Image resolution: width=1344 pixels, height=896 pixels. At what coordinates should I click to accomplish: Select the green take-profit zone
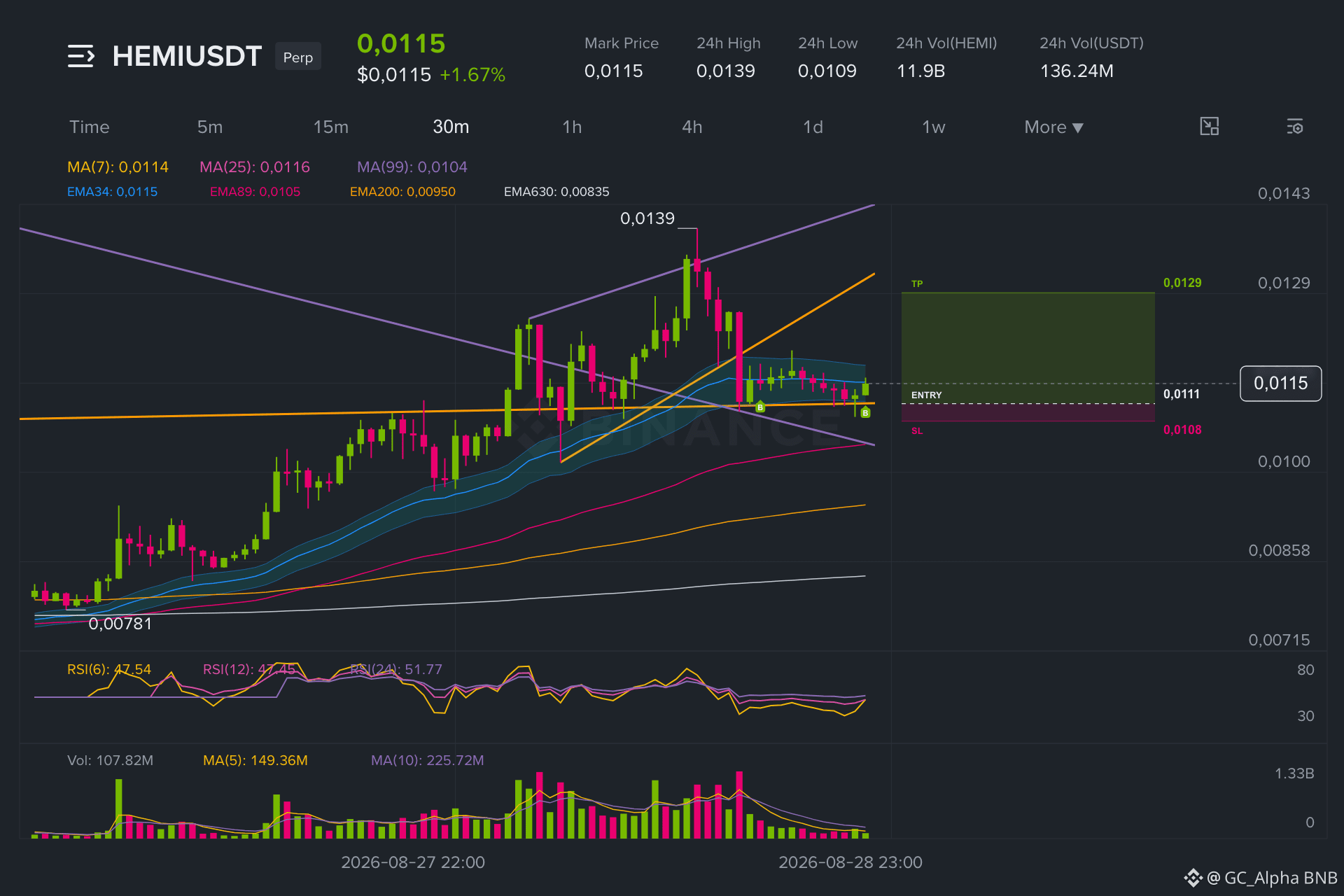[1028, 348]
